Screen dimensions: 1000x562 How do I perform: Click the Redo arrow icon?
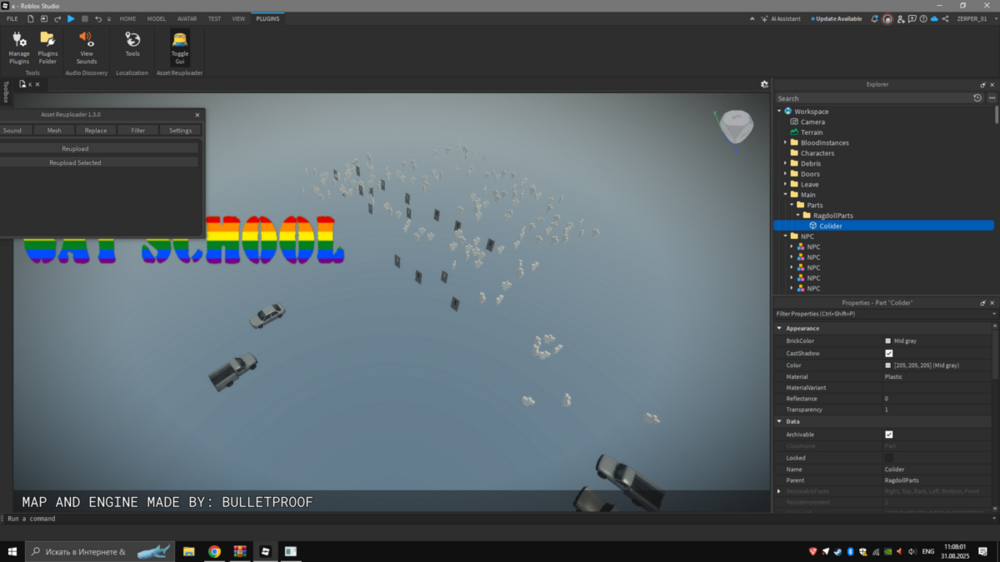57,19
